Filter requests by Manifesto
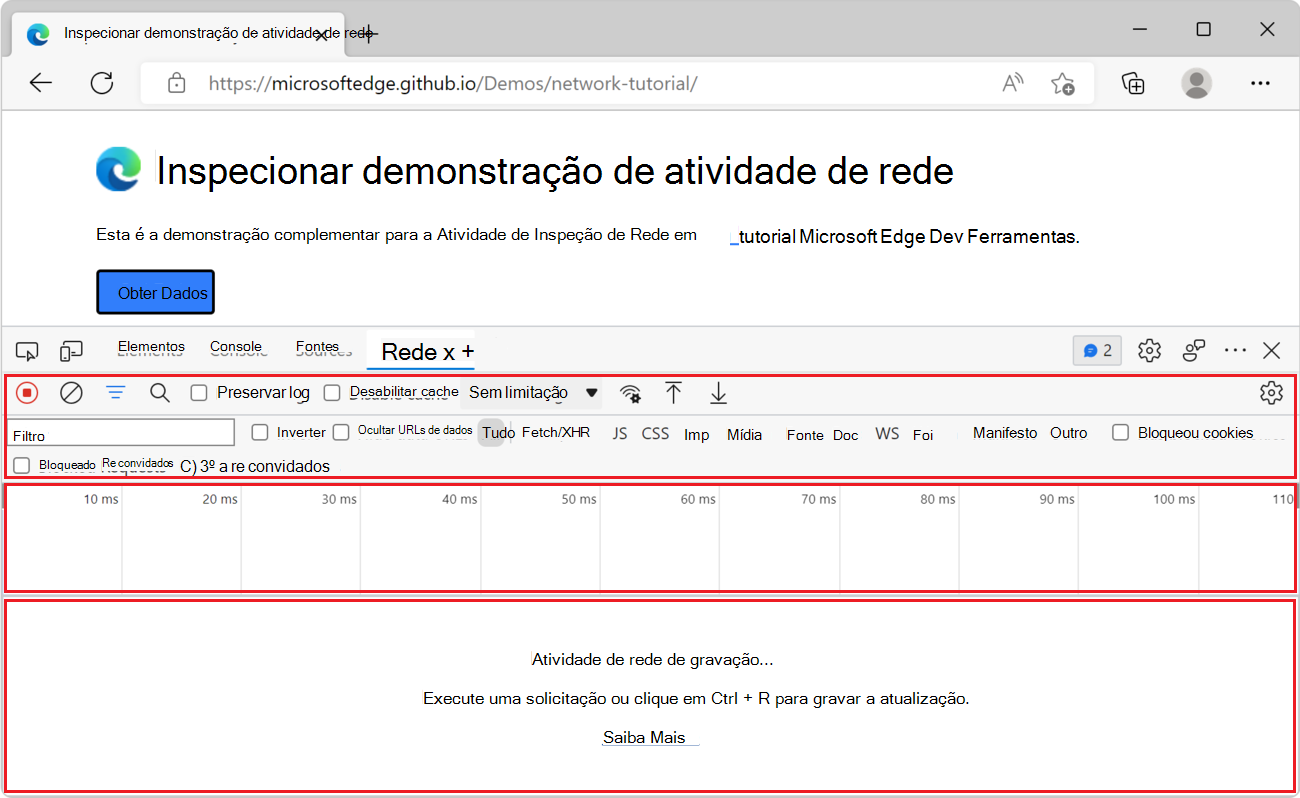 [x=1005, y=433]
